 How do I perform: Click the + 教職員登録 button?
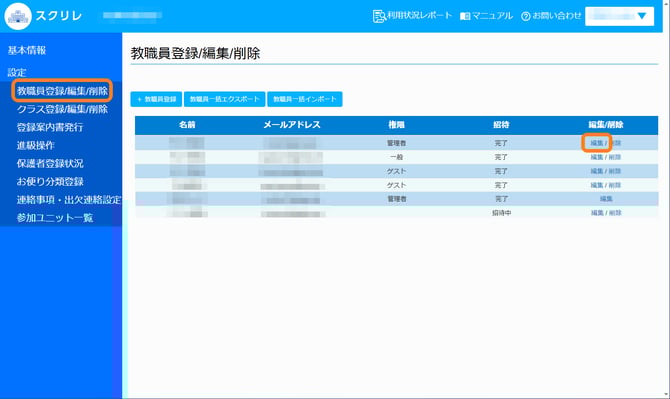pyautogui.click(x=156, y=99)
